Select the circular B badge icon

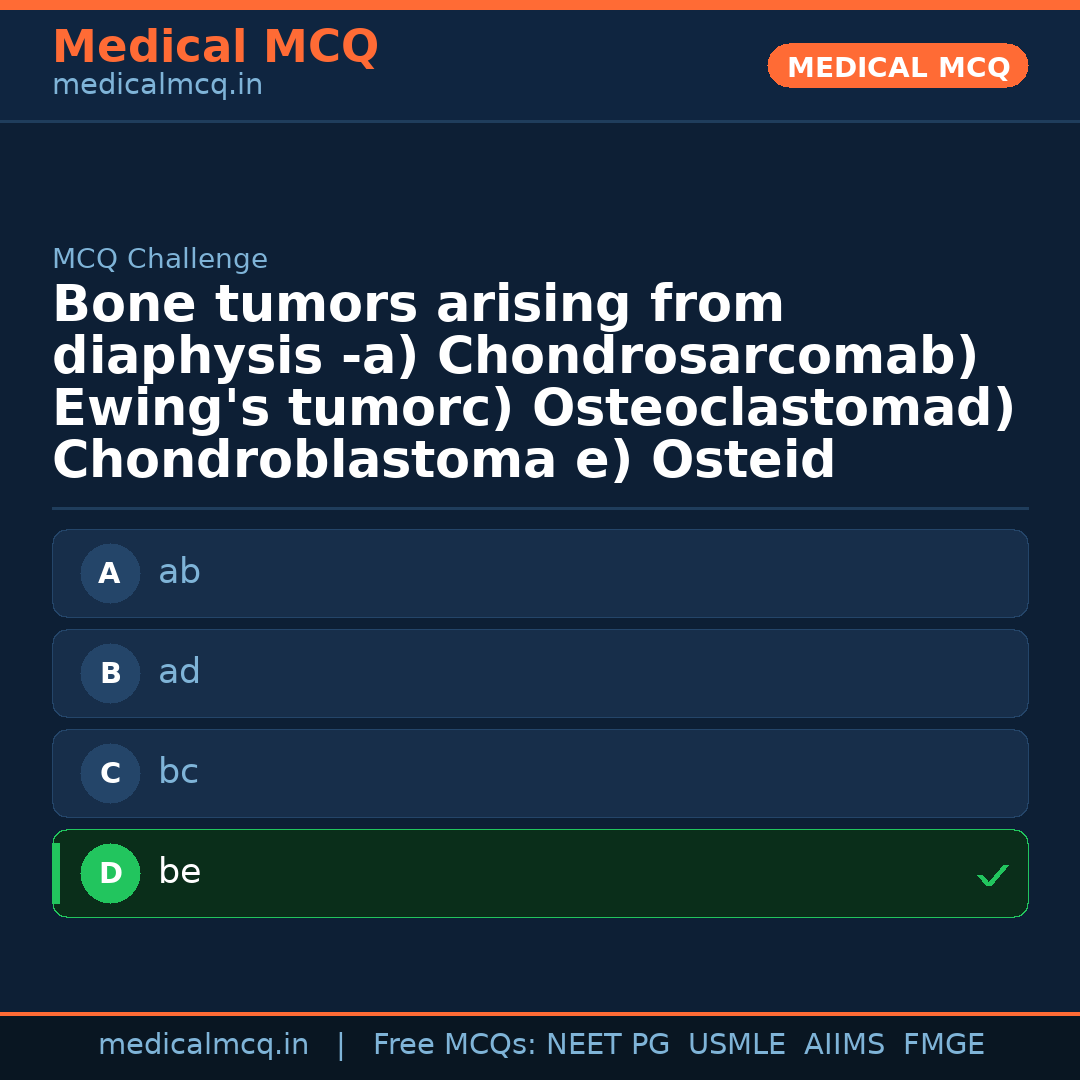click(x=110, y=673)
